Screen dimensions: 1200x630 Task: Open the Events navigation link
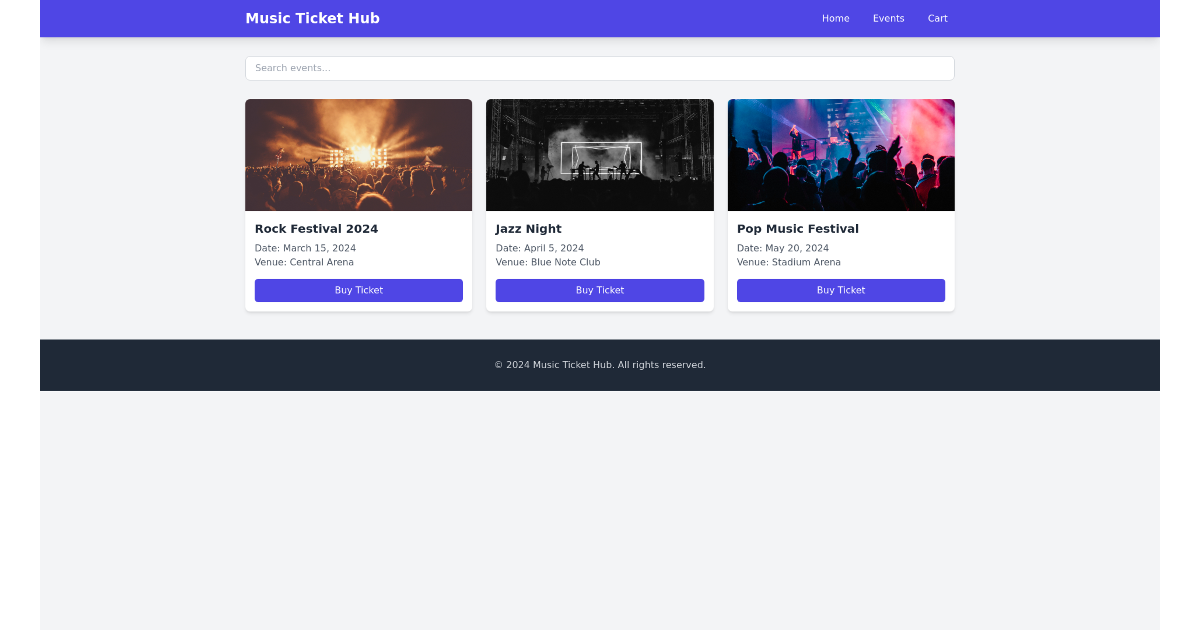(x=888, y=18)
